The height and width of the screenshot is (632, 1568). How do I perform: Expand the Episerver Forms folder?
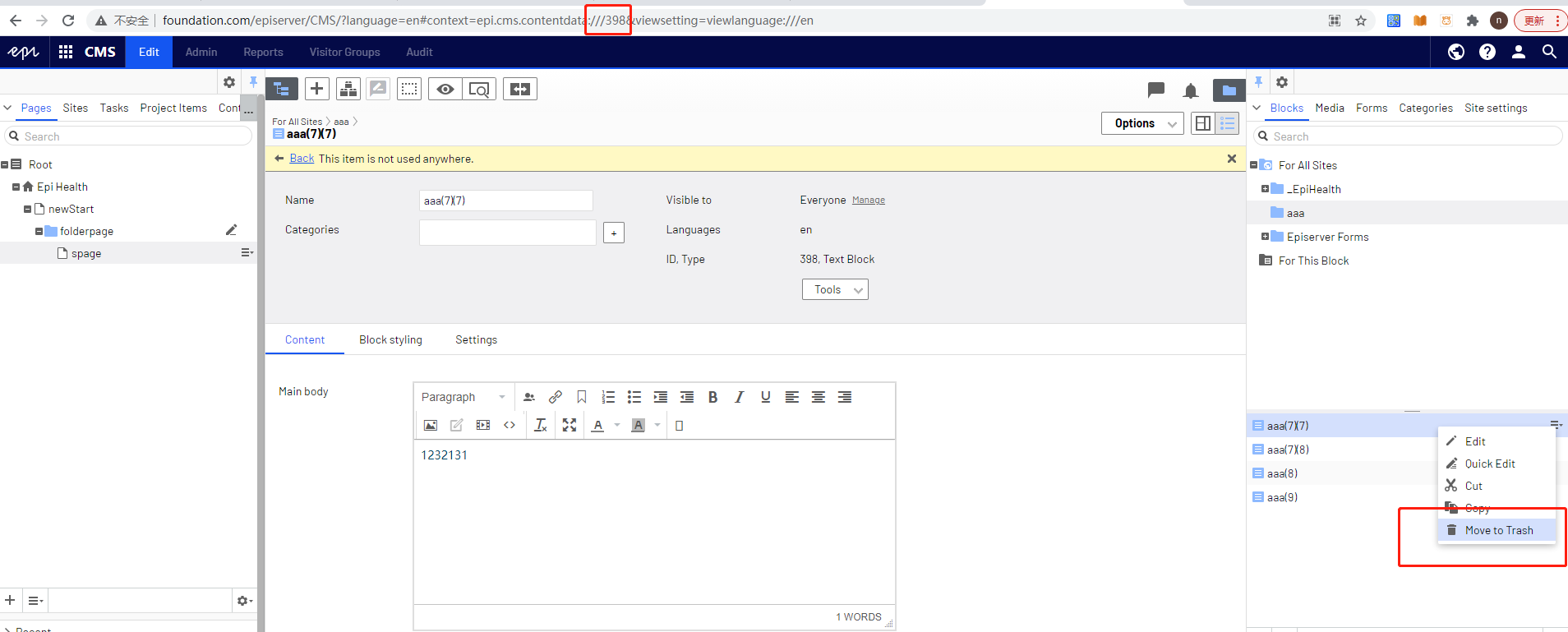click(x=1265, y=237)
